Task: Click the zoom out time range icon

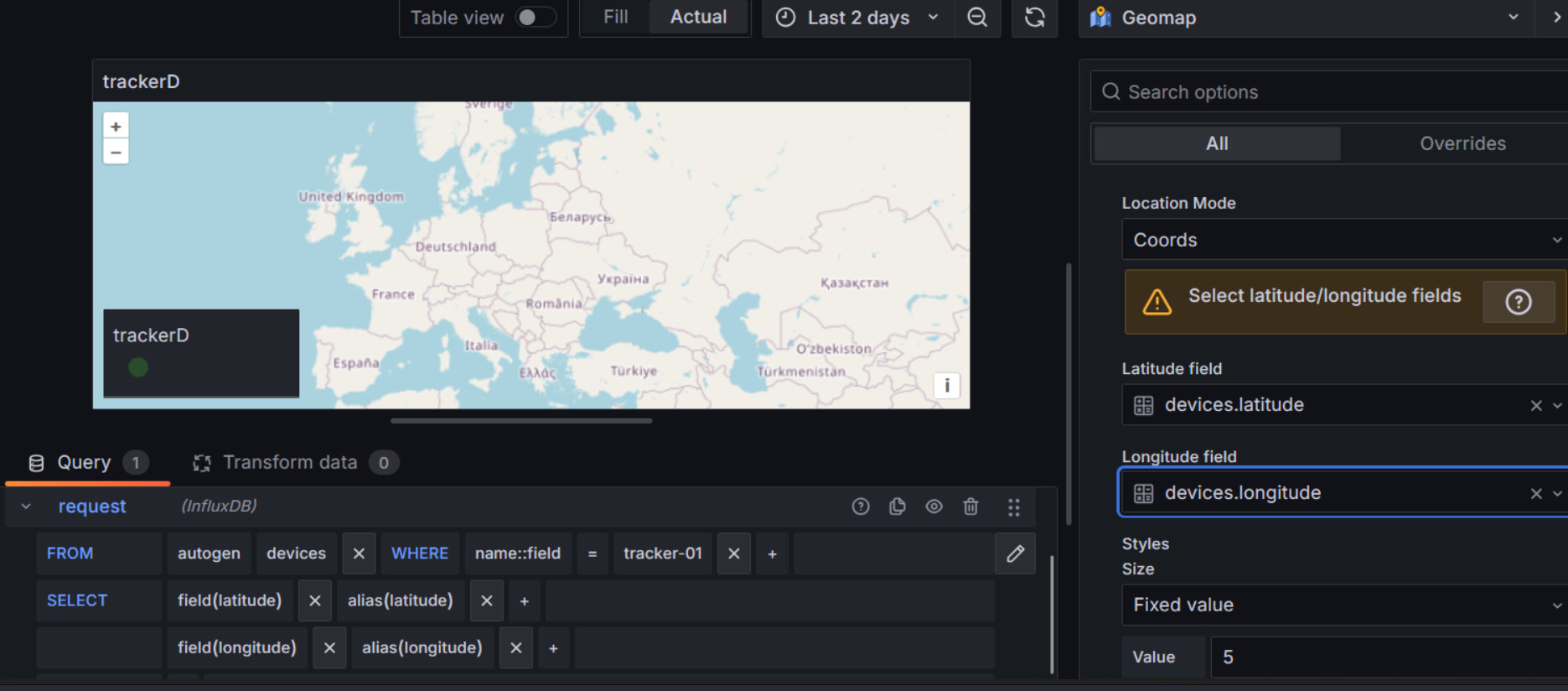Action: pos(977,18)
